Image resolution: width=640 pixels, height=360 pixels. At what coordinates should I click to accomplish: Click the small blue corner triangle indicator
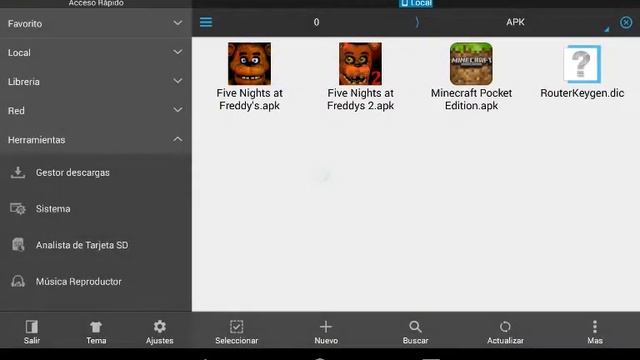pyautogui.click(x=607, y=29)
